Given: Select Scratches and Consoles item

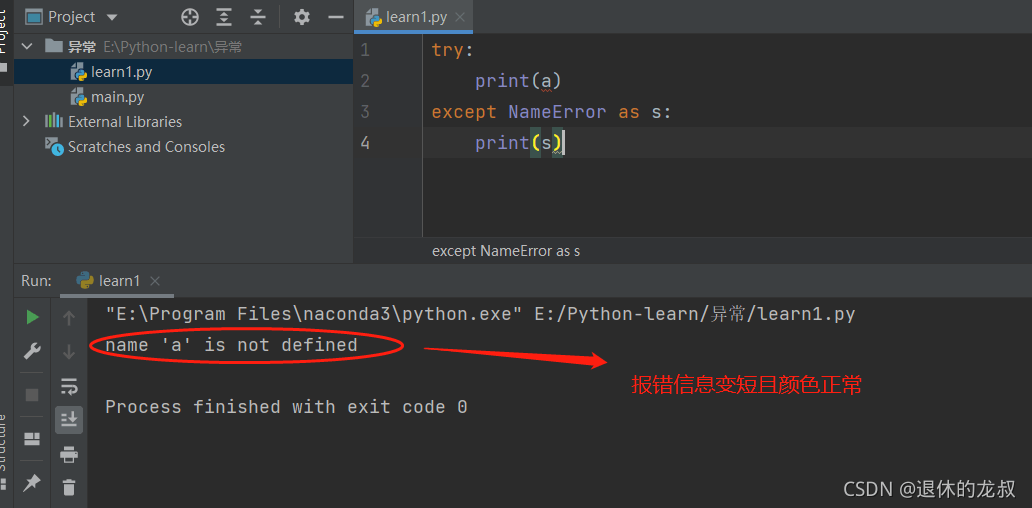Looking at the screenshot, I should pyautogui.click(x=146, y=147).
